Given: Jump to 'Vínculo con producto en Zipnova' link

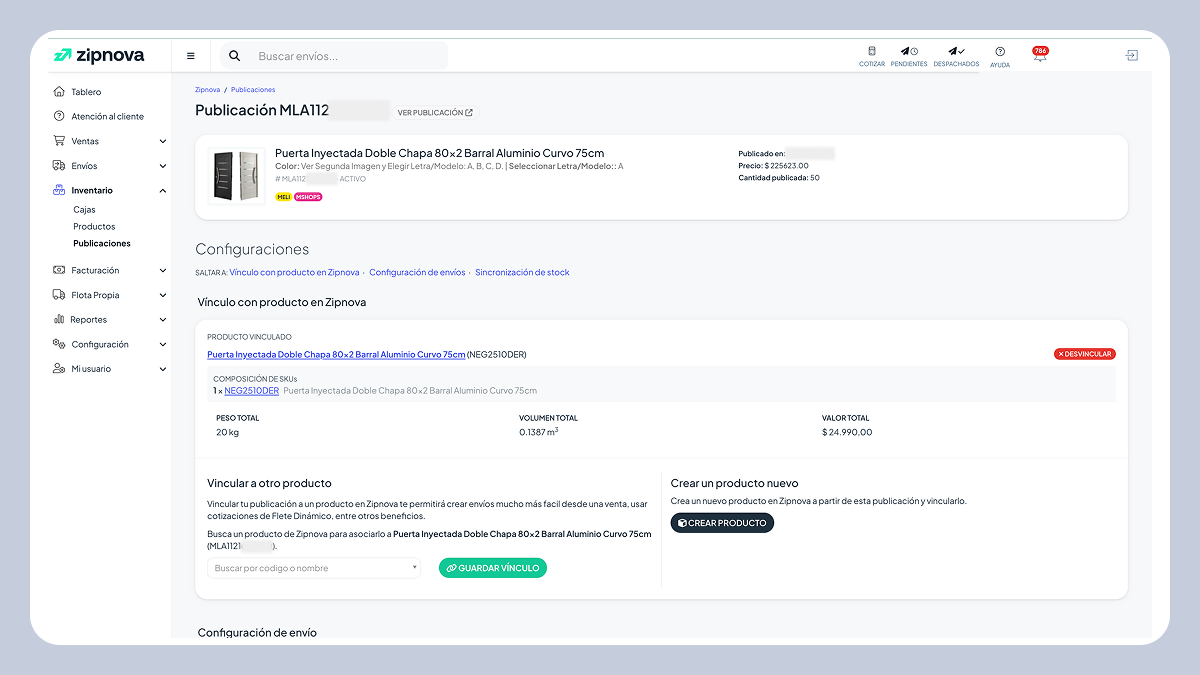Looking at the screenshot, I should click(x=294, y=272).
